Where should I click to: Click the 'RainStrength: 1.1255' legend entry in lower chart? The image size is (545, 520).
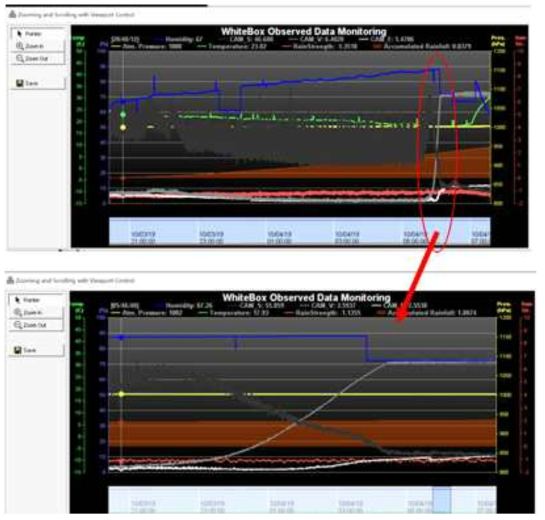[x=324, y=312]
